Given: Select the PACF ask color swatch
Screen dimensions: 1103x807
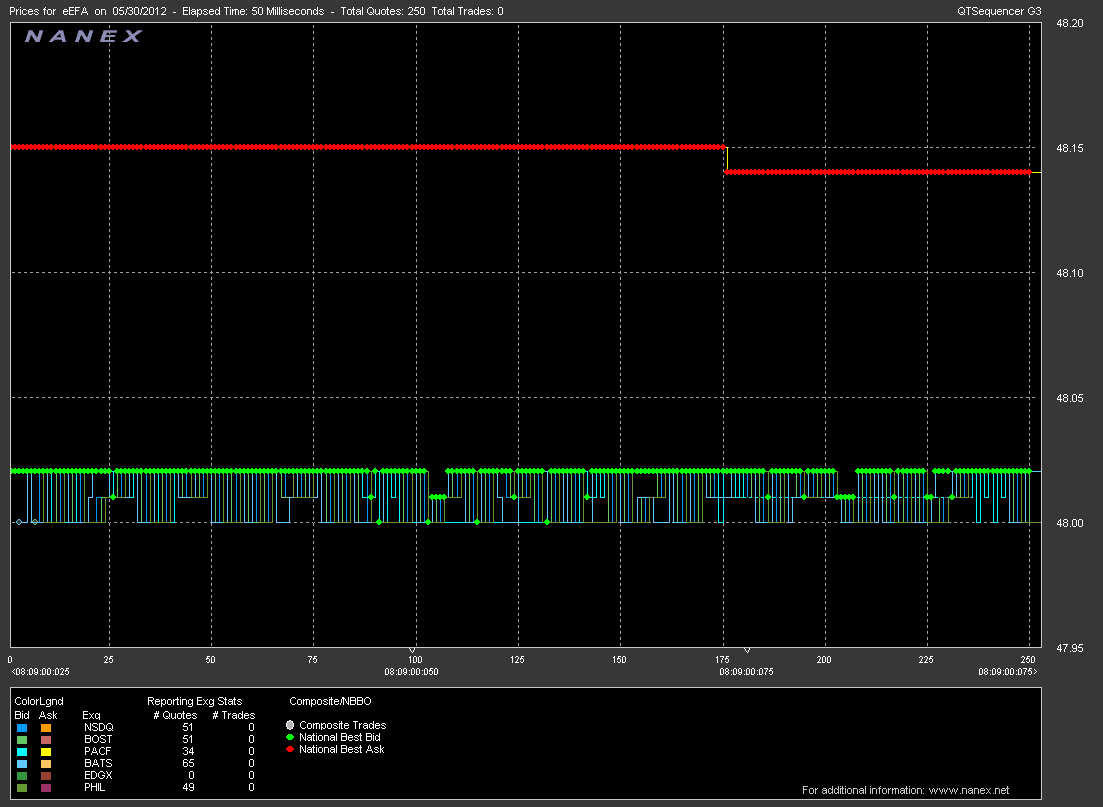Looking at the screenshot, I should (46, 751).
